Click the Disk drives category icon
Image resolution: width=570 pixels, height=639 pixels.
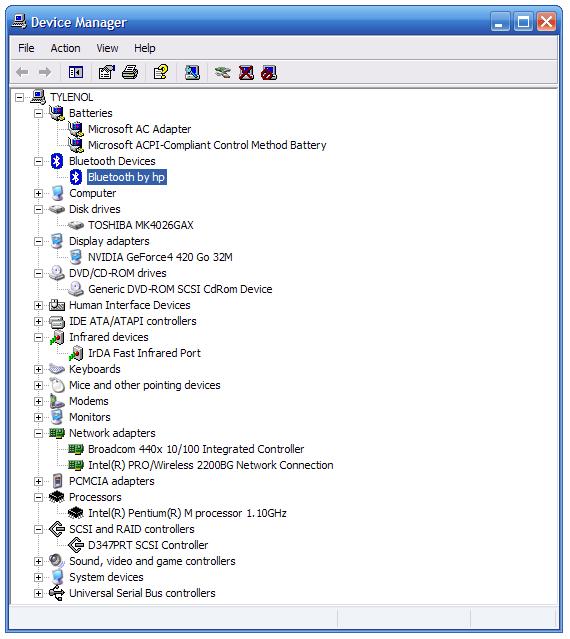point(57,209)
